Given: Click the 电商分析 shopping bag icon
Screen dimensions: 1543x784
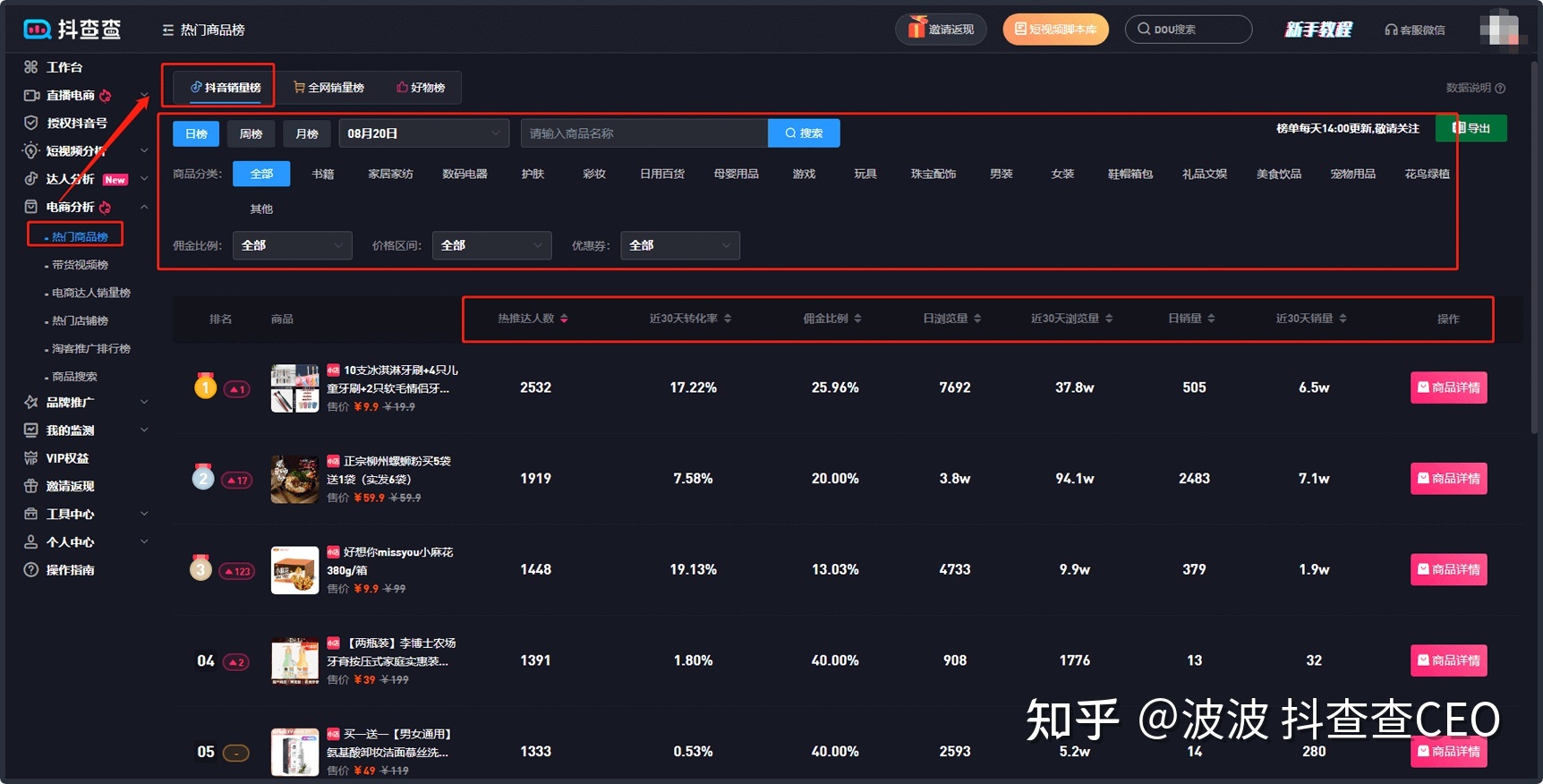Looking at the screenshot, I should pos(31,207).
